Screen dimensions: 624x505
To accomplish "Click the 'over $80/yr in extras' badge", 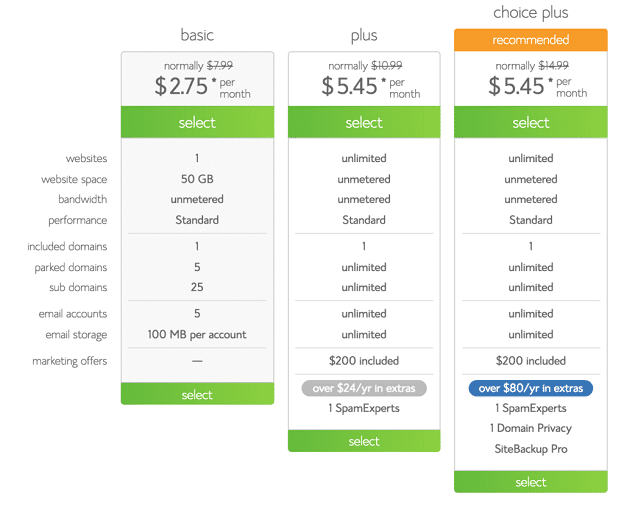I will [530, 387].
